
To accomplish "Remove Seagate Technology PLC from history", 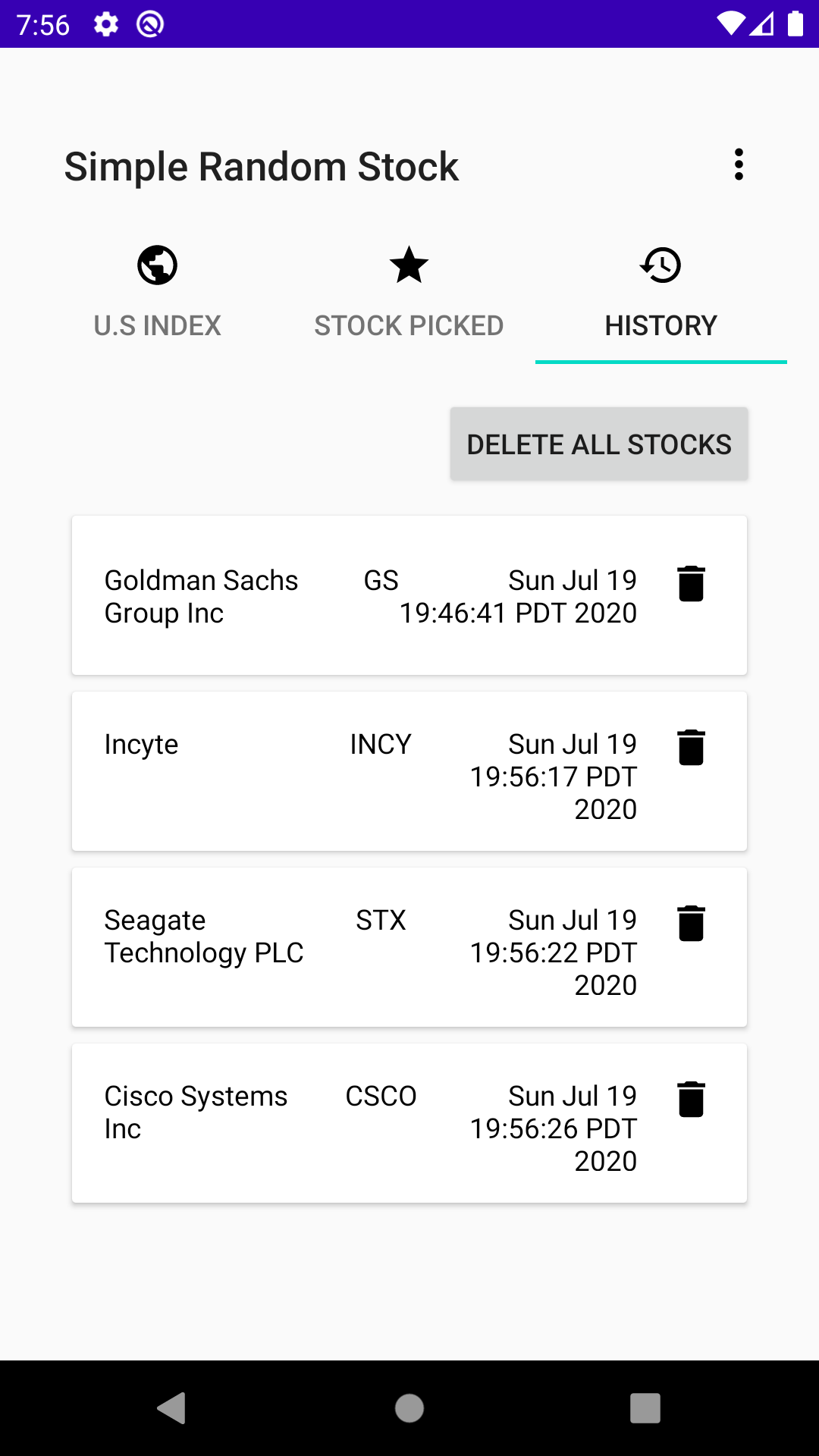I will 691,924.
